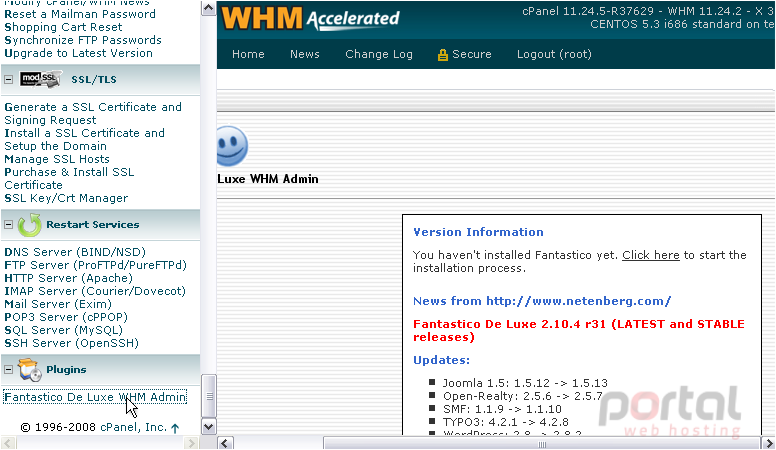Open the Change Log menu item
The height and width of the screenshot is (450, 776).
tap(379, 54)
